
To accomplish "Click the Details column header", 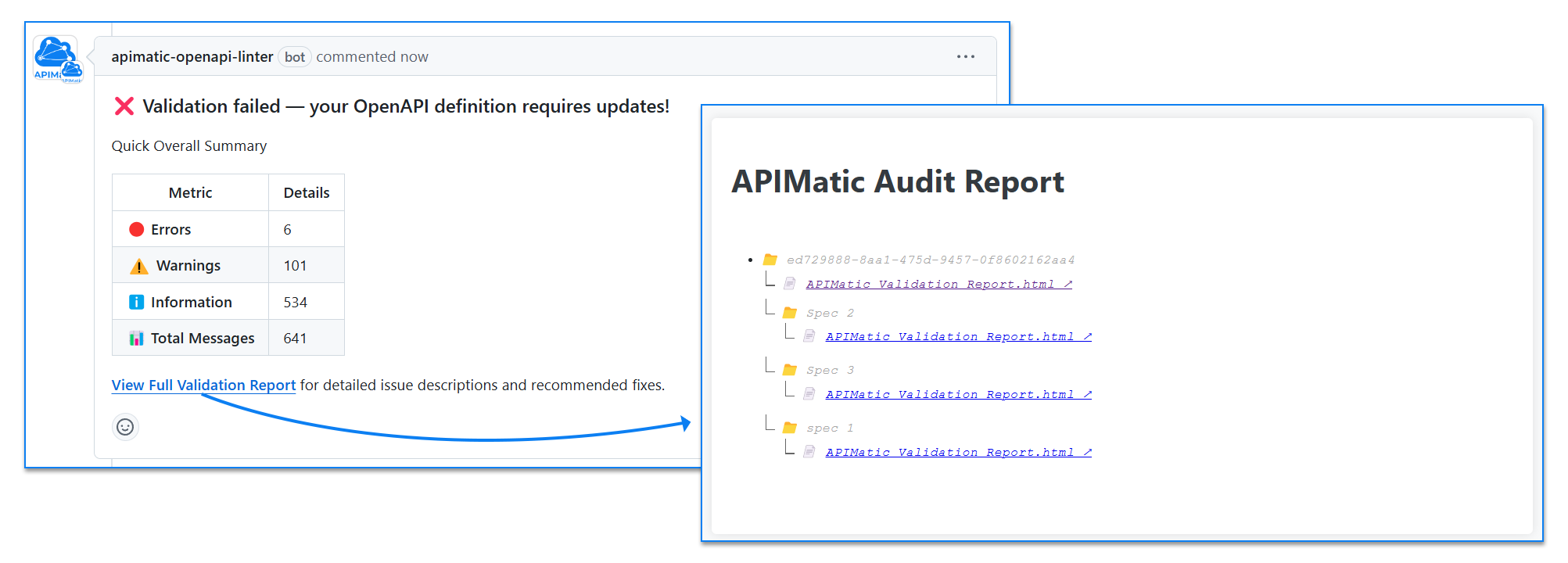I will [x=307, y=192].
